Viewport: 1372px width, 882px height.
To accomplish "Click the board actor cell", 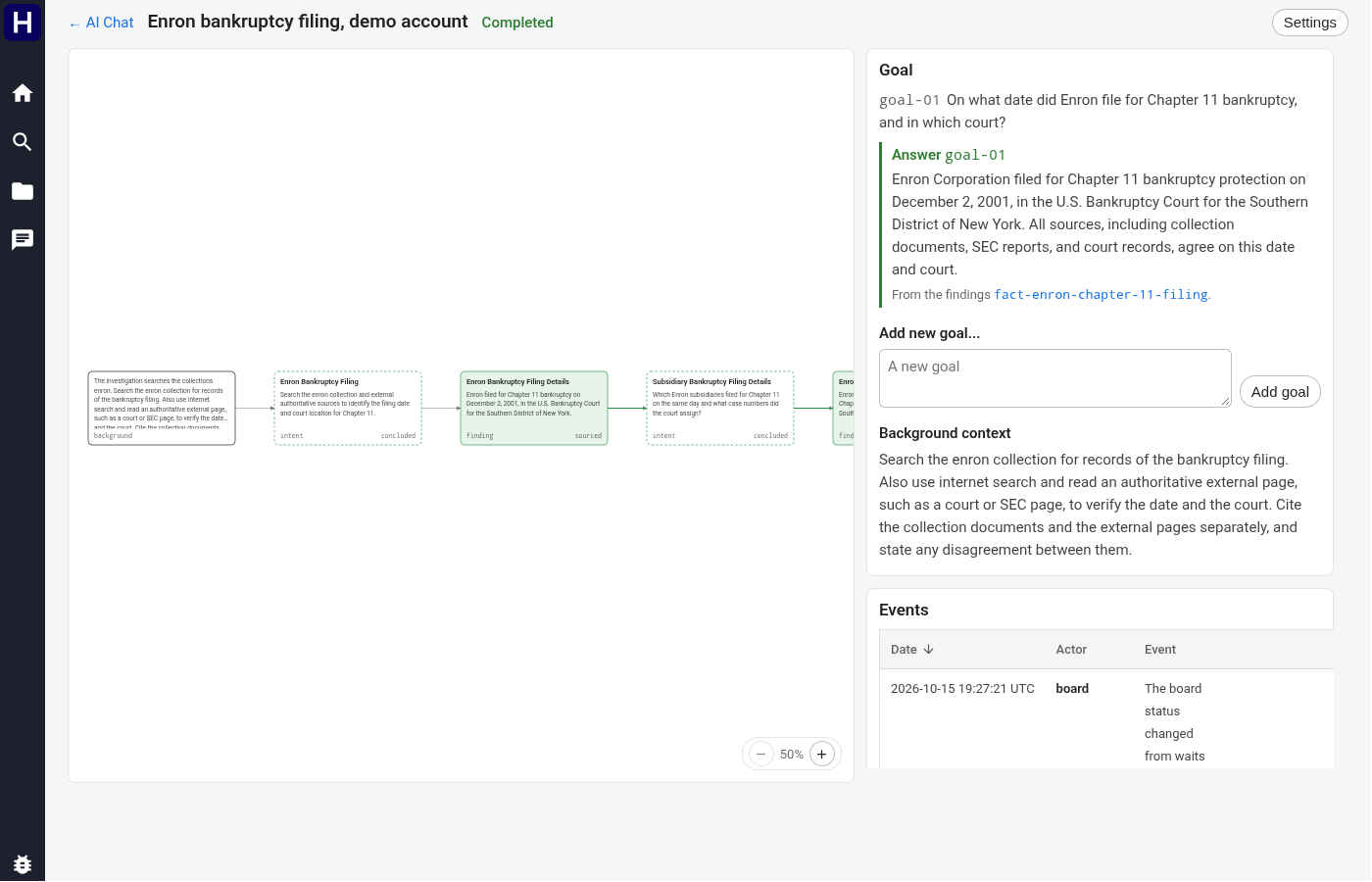I will click(1072, 689).
